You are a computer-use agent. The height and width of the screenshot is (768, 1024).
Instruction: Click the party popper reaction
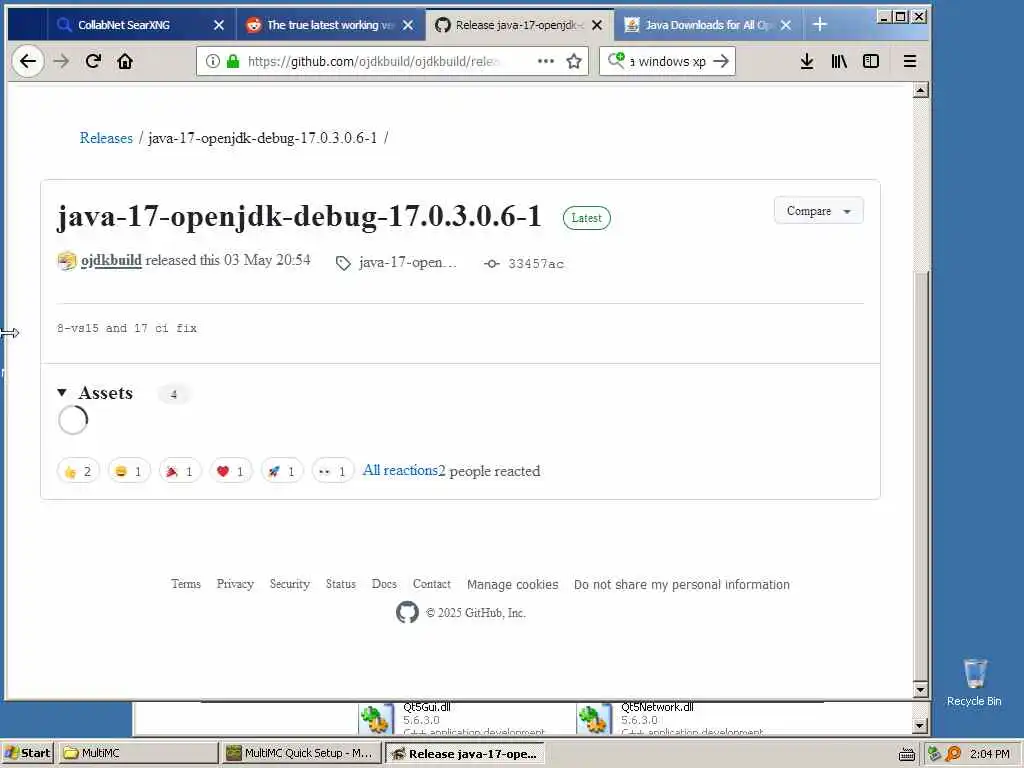(180, 471)
